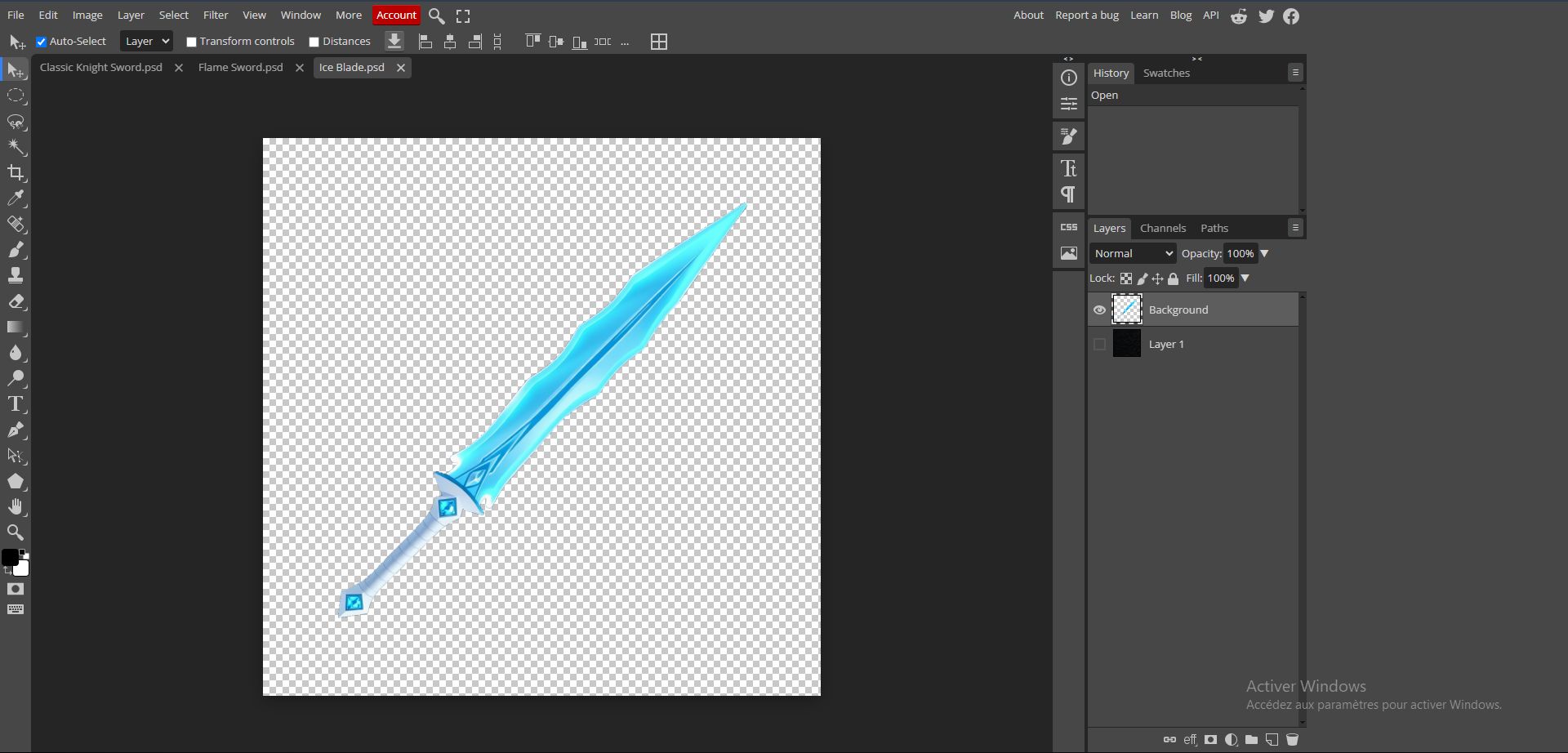Image resolution: width=1568 pixels, height=753 pixels.
Task: Open the Report a bug link
Action: coord(1086,16)
